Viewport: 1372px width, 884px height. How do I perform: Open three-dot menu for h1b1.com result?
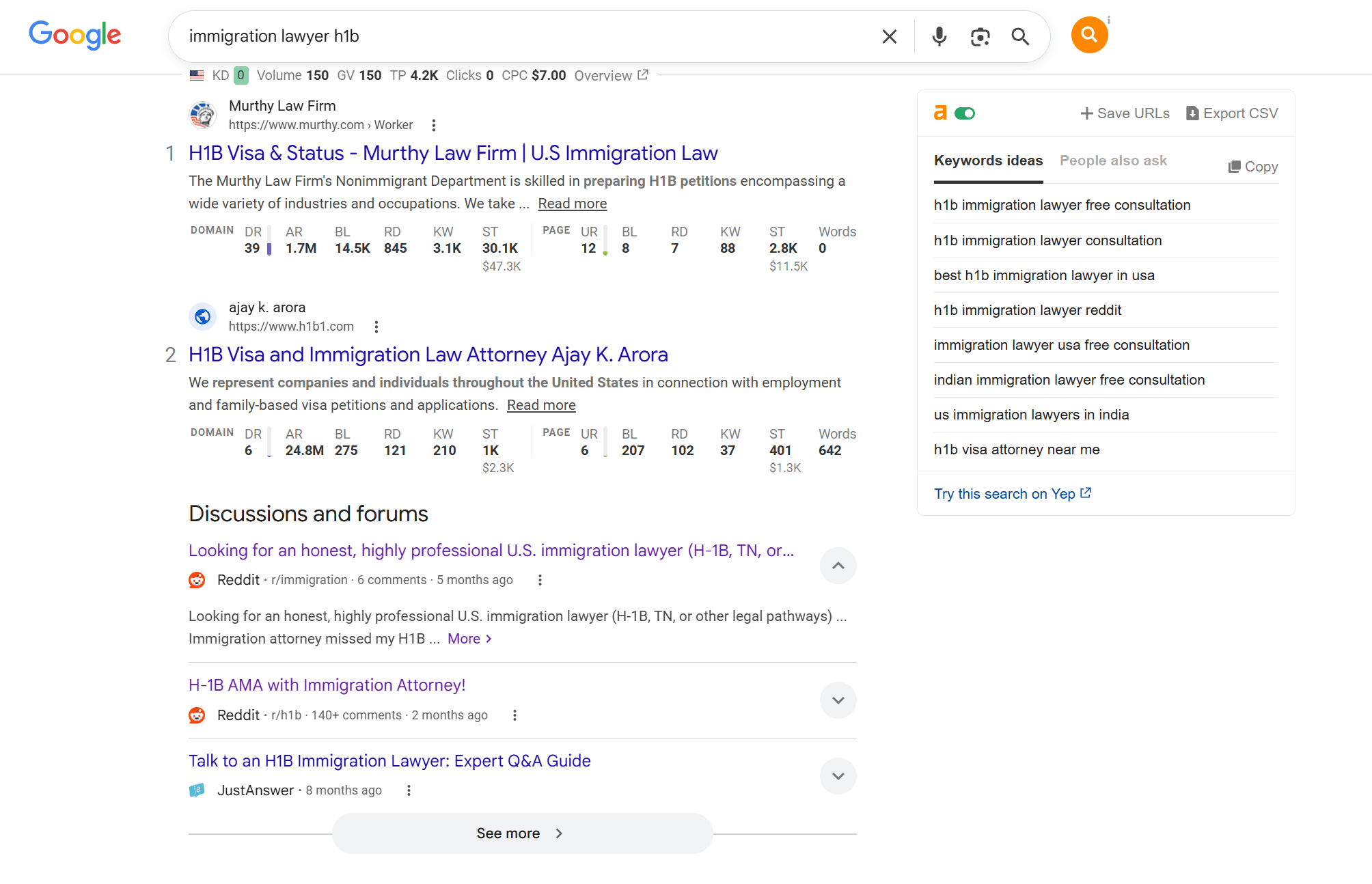point(376,327)
